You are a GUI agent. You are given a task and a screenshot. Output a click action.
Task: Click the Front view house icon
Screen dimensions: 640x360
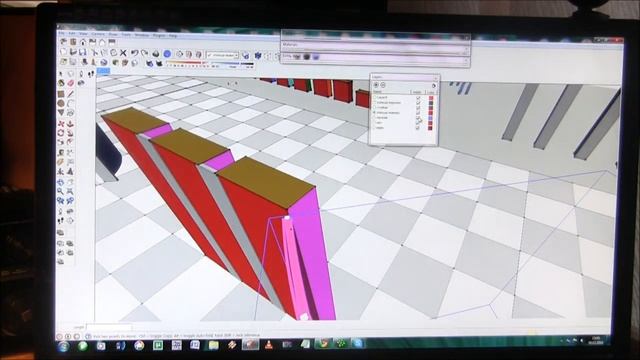point(83,42)
